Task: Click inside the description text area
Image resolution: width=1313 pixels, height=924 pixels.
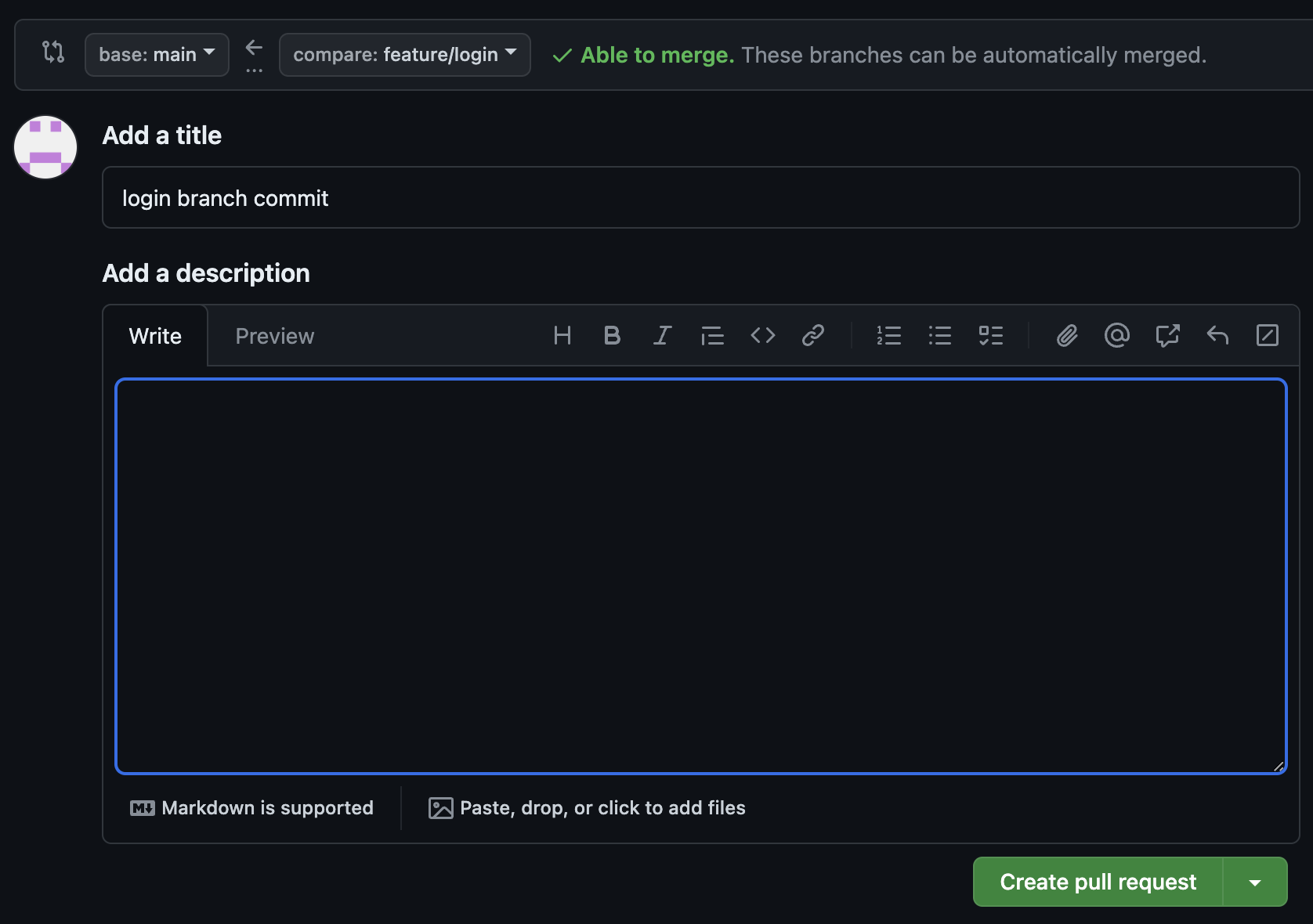Action: [700, 576]
